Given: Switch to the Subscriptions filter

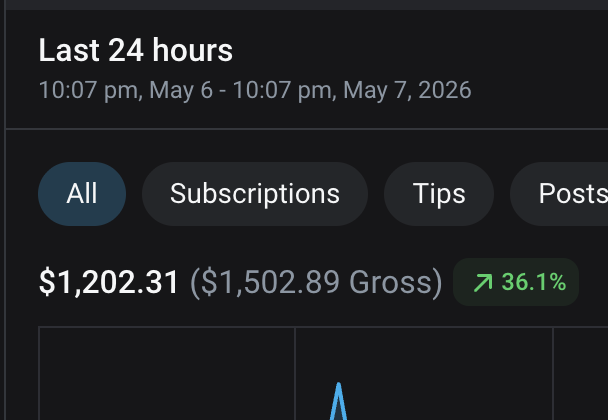Looking at the screenshot, I should pyautogui.click(x=255, y=194).
